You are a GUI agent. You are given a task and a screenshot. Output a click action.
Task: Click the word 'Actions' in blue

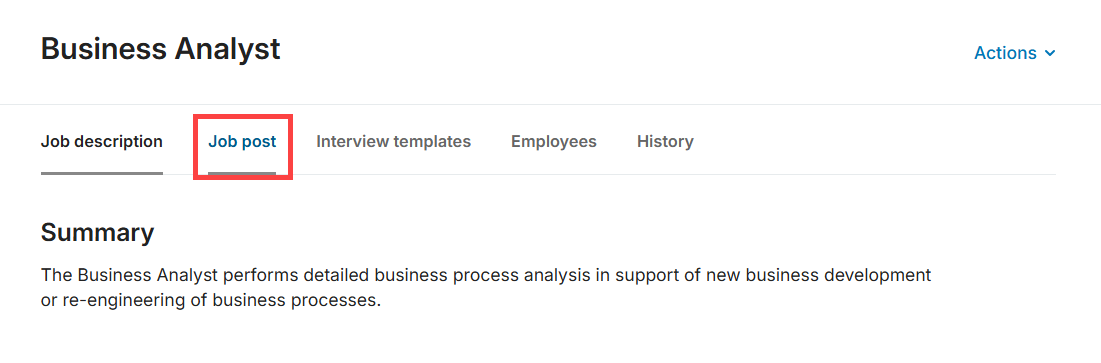pos(1006,53)
